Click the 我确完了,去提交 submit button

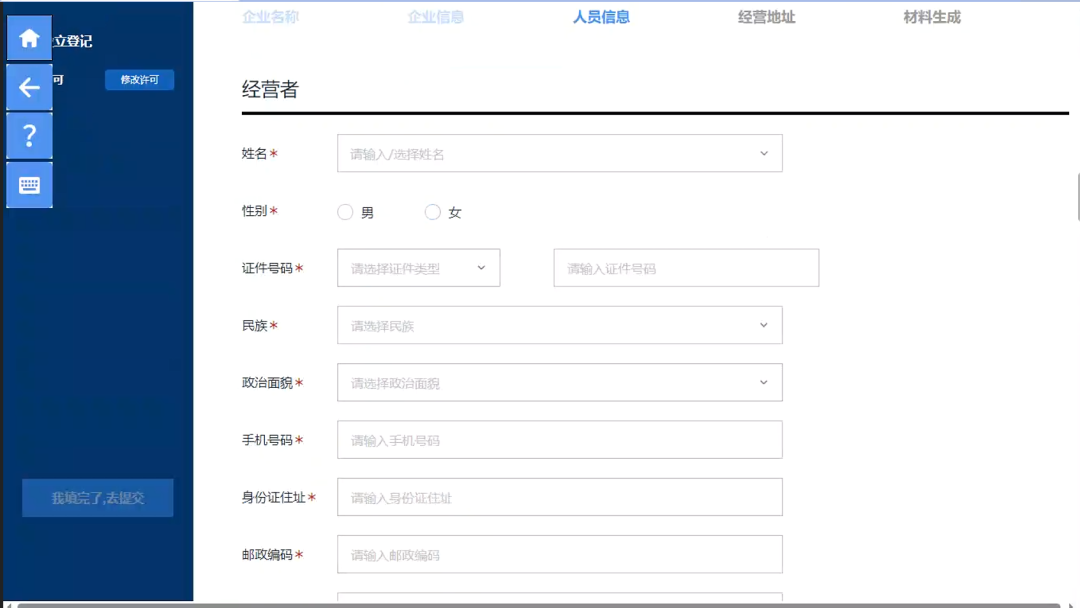point(97,497)
